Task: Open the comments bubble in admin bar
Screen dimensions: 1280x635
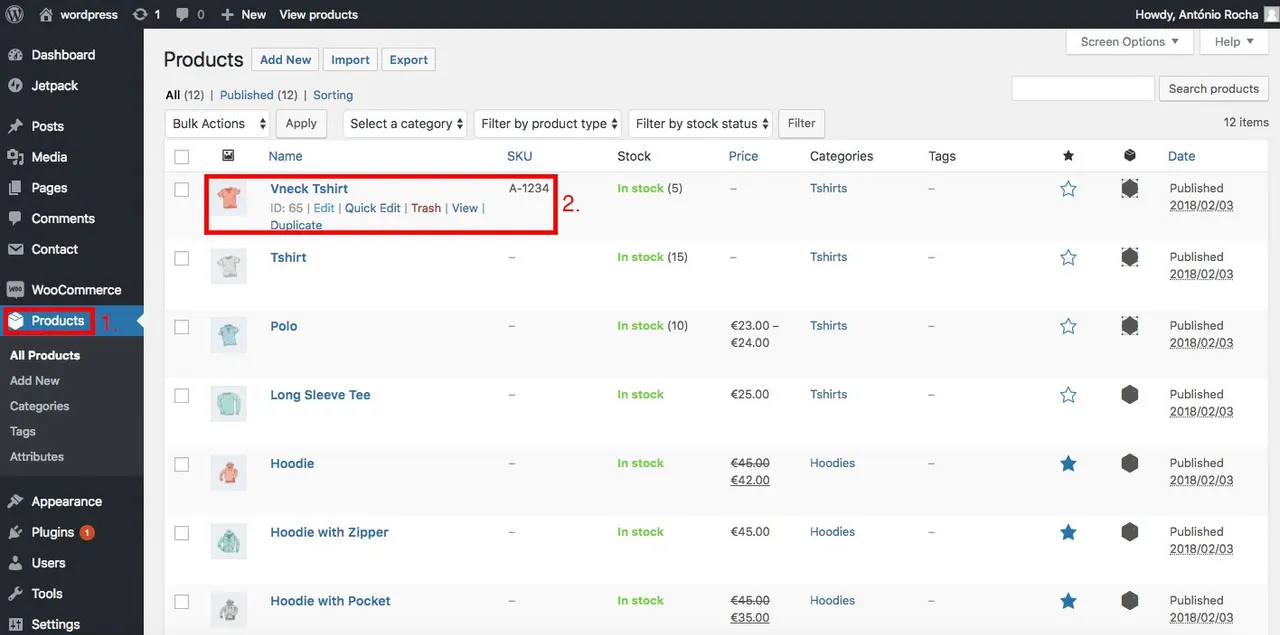Action: (182, 15)
